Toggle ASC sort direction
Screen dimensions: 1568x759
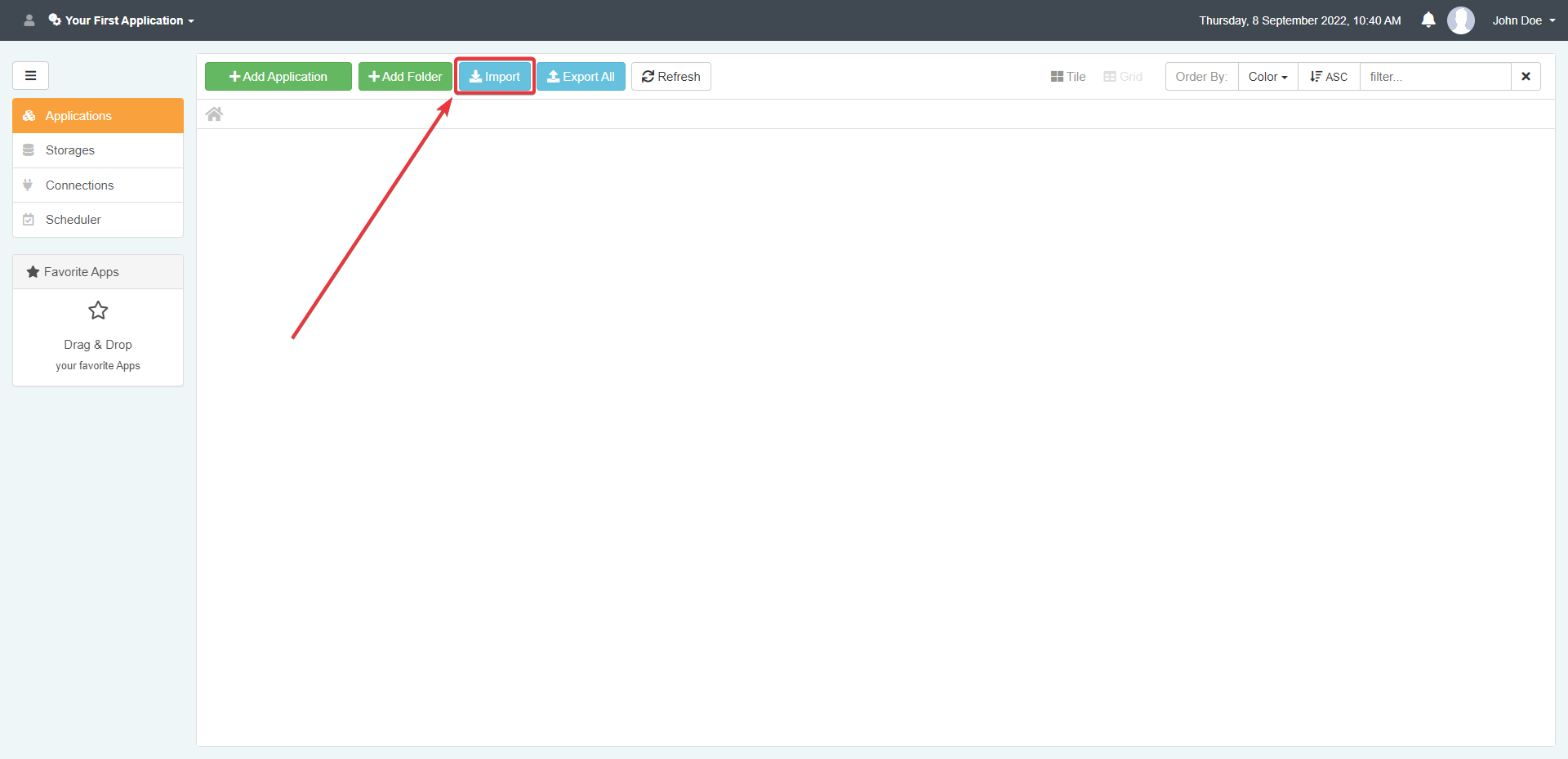coord(1329,77)
